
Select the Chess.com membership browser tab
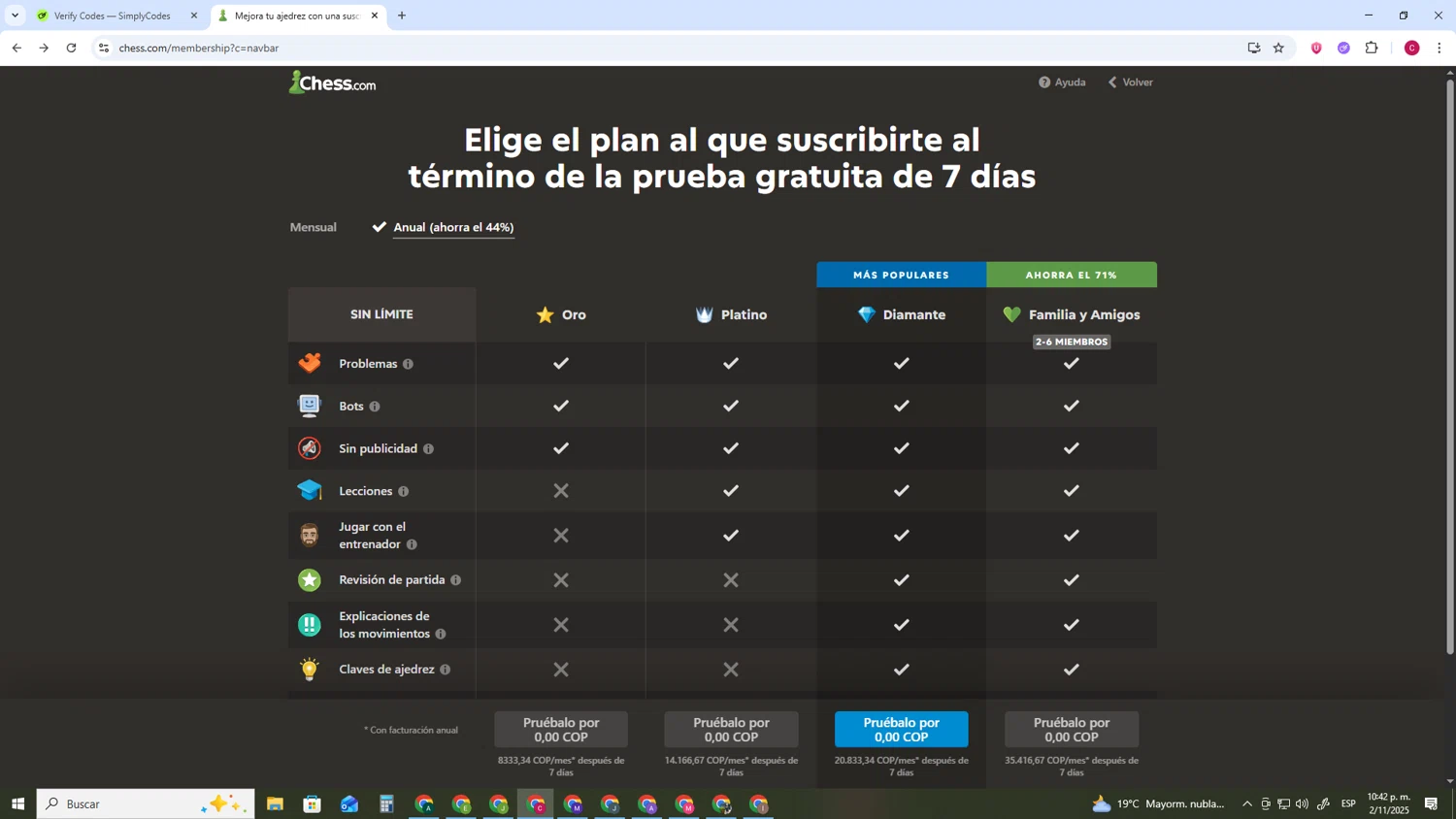click(x=296, y=16)
